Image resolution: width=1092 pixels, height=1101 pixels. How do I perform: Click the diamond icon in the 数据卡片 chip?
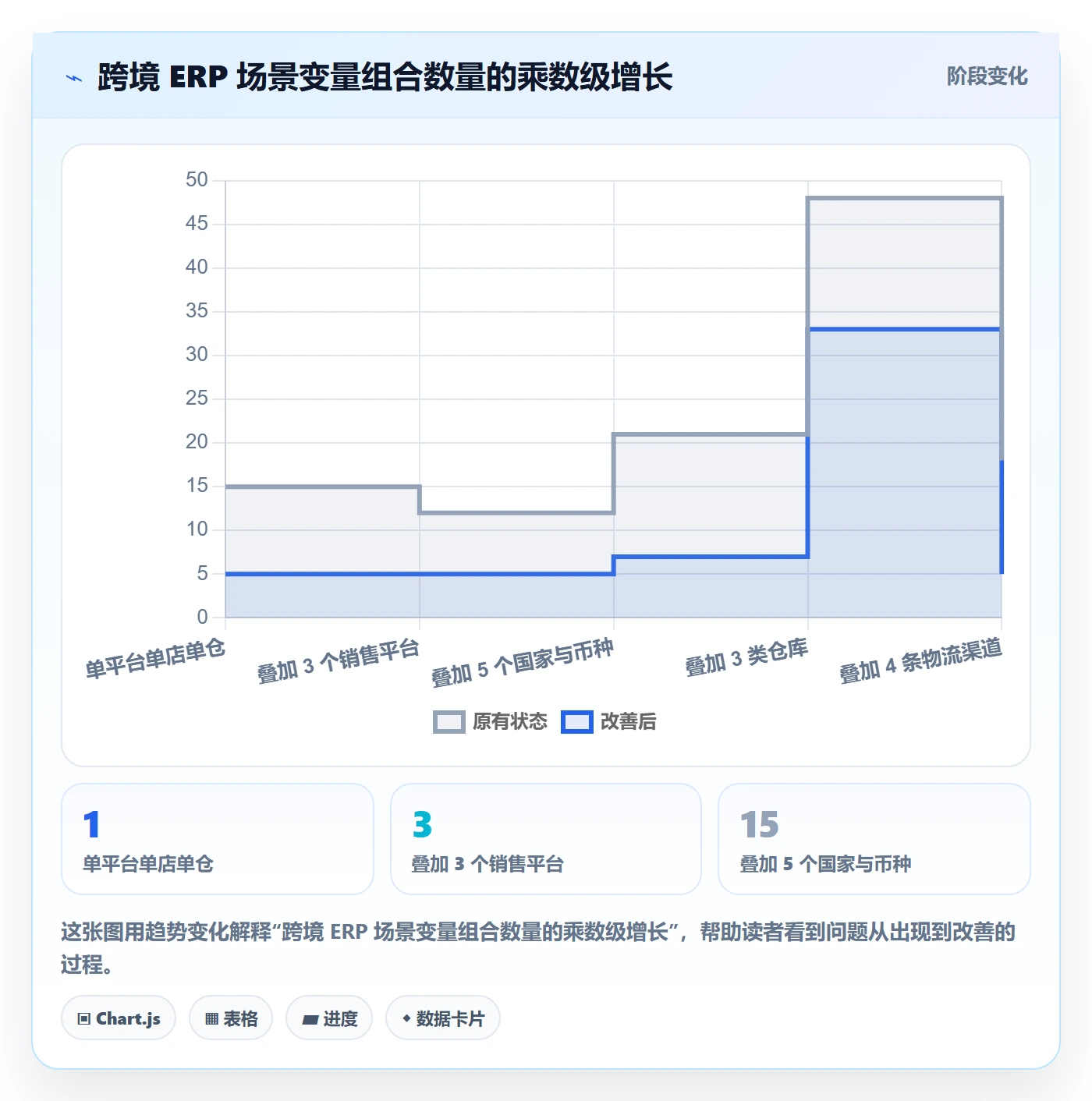(406, 1018)
